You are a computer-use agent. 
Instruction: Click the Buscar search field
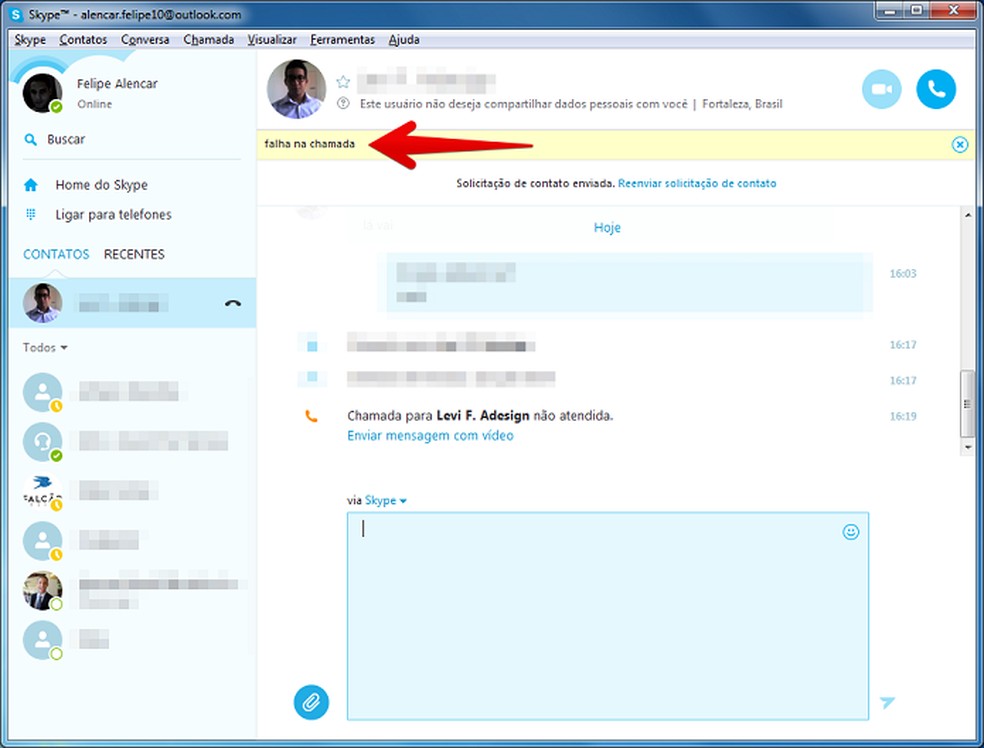132,139
